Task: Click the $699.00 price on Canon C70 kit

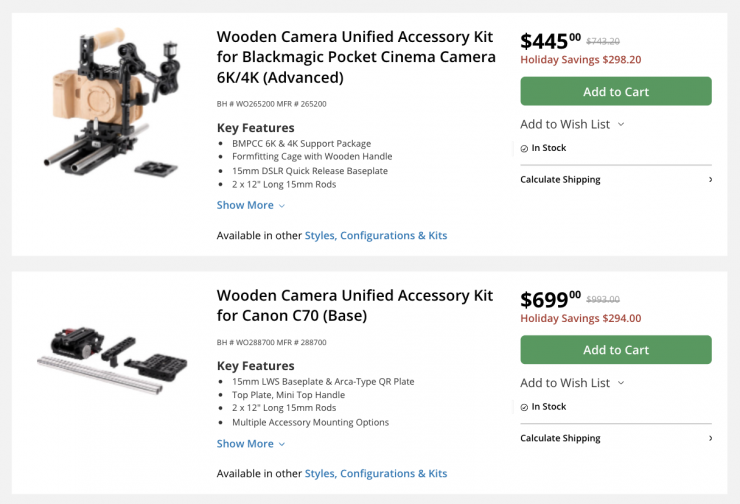Action: 550,299
